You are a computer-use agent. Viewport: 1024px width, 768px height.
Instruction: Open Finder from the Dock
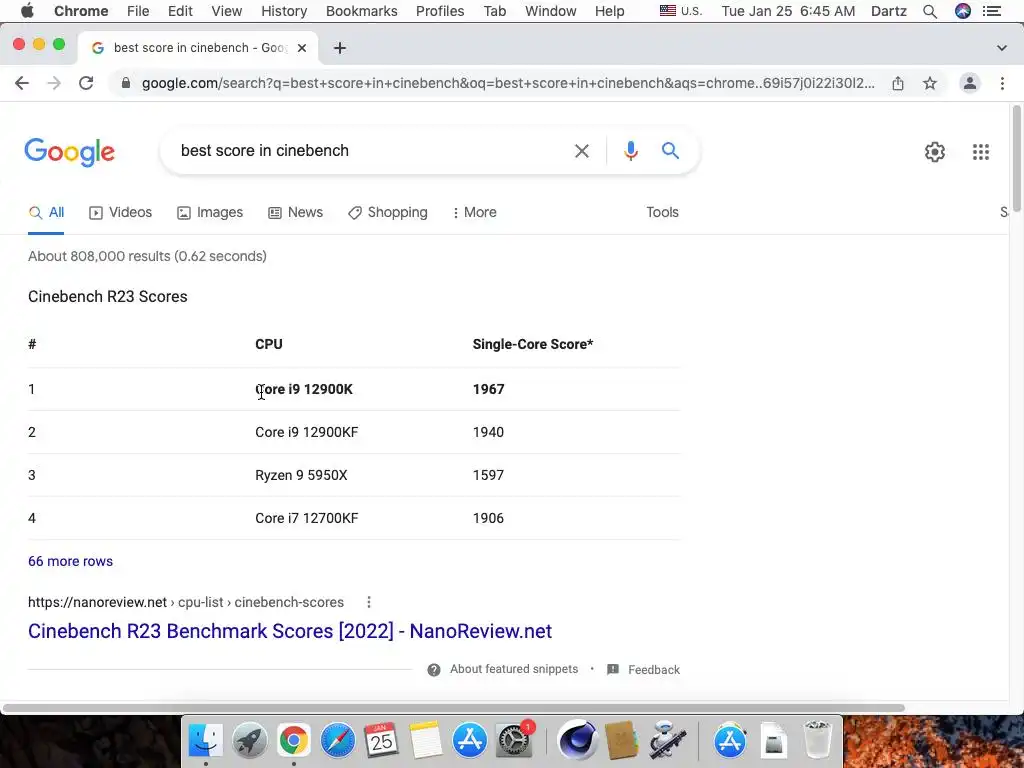tap(205, 740)
